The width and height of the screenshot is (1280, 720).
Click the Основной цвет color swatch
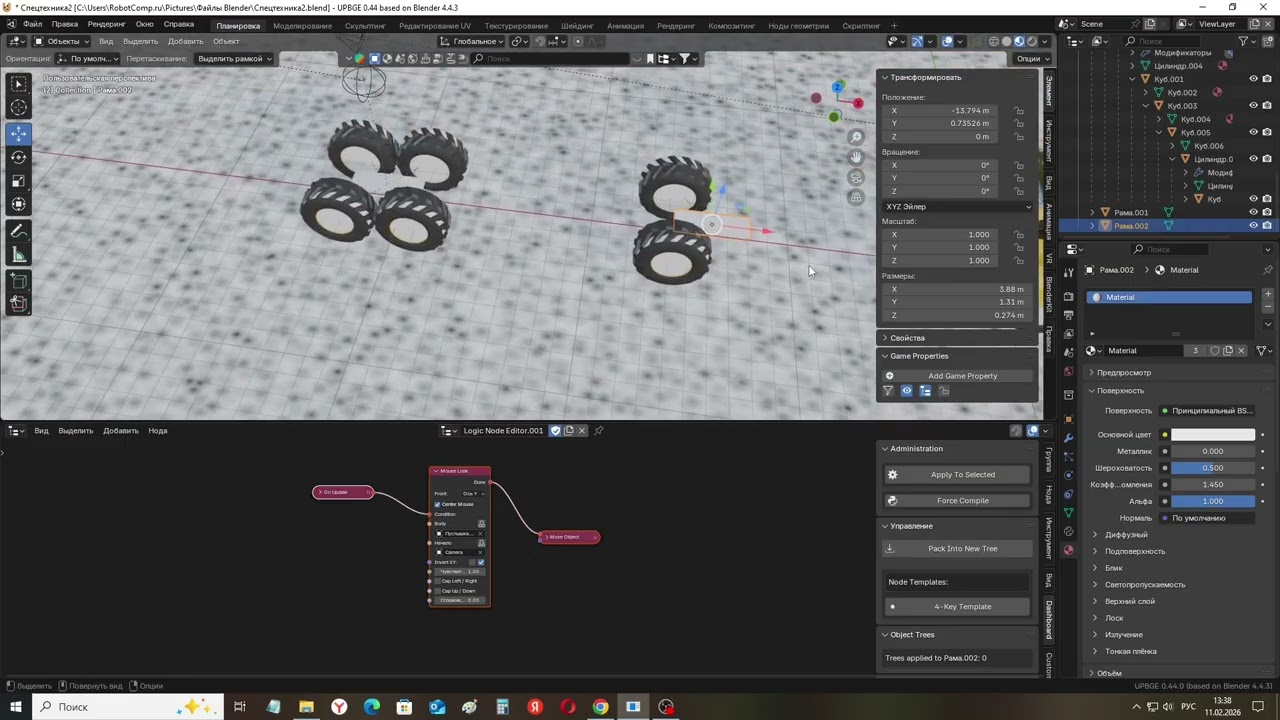pos(1213,435)
